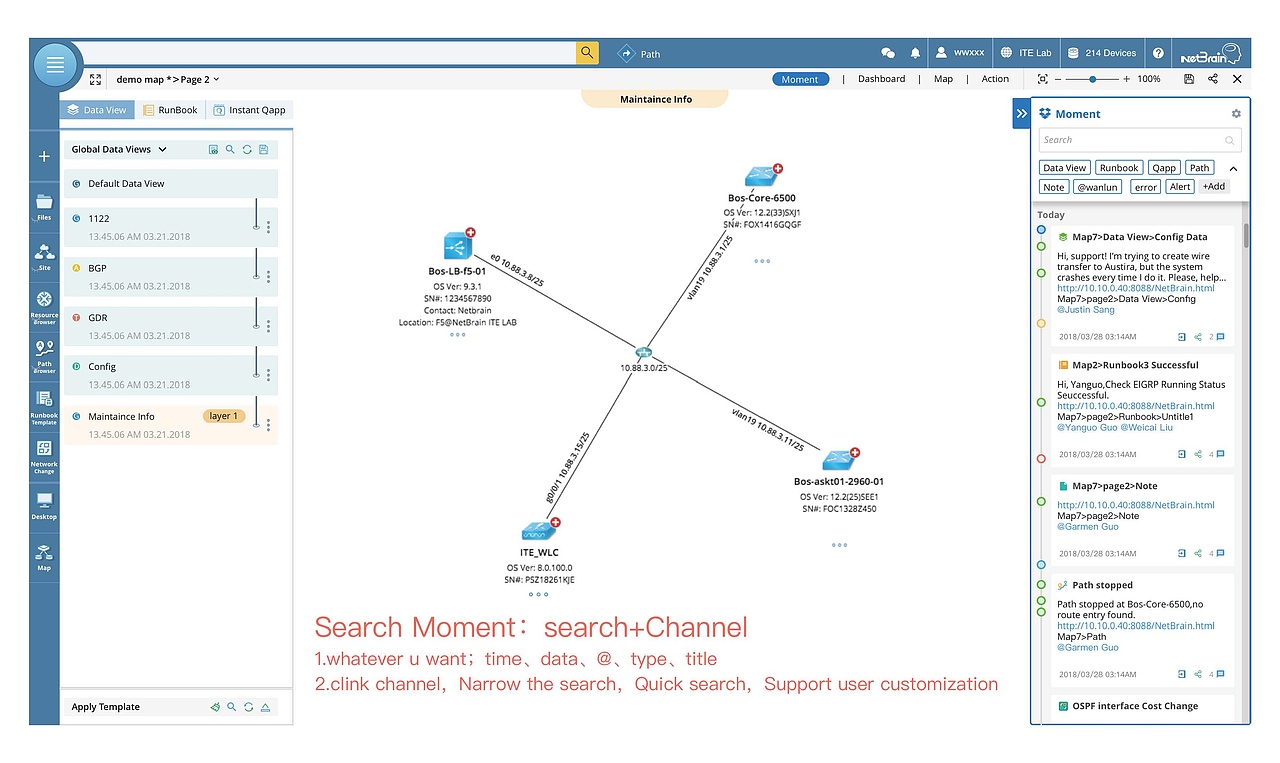The width and height of the screenshot is (1280, 763).
Task: Switch to the Data View tab
Action: pos(96,110)
